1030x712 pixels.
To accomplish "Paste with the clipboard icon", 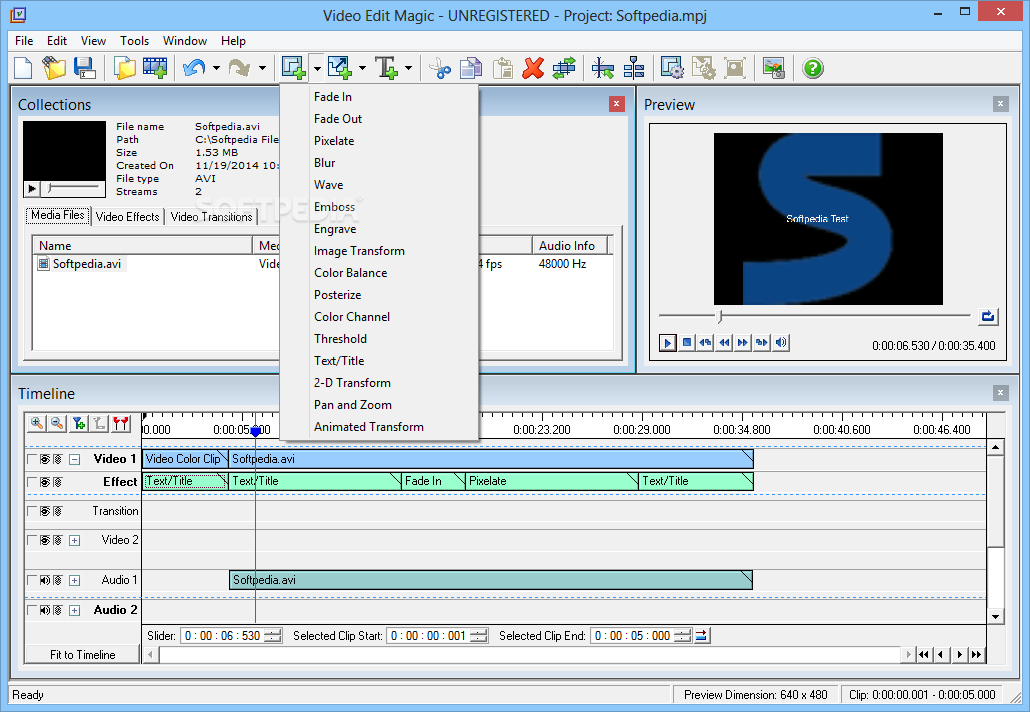I will (503, 68).
